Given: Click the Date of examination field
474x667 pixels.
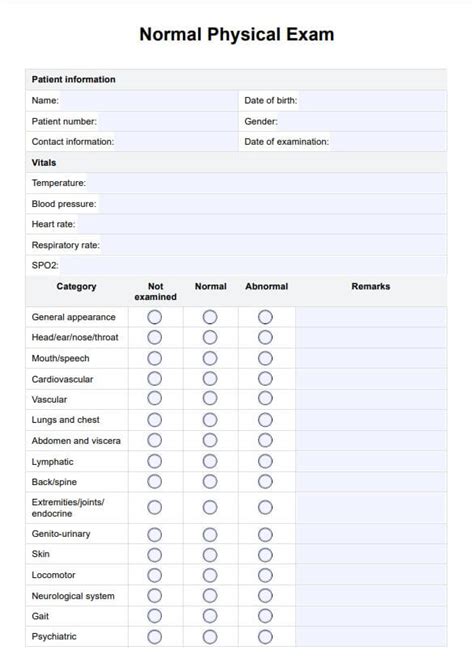Looking at the screenshot, I should tap(388, 142).
